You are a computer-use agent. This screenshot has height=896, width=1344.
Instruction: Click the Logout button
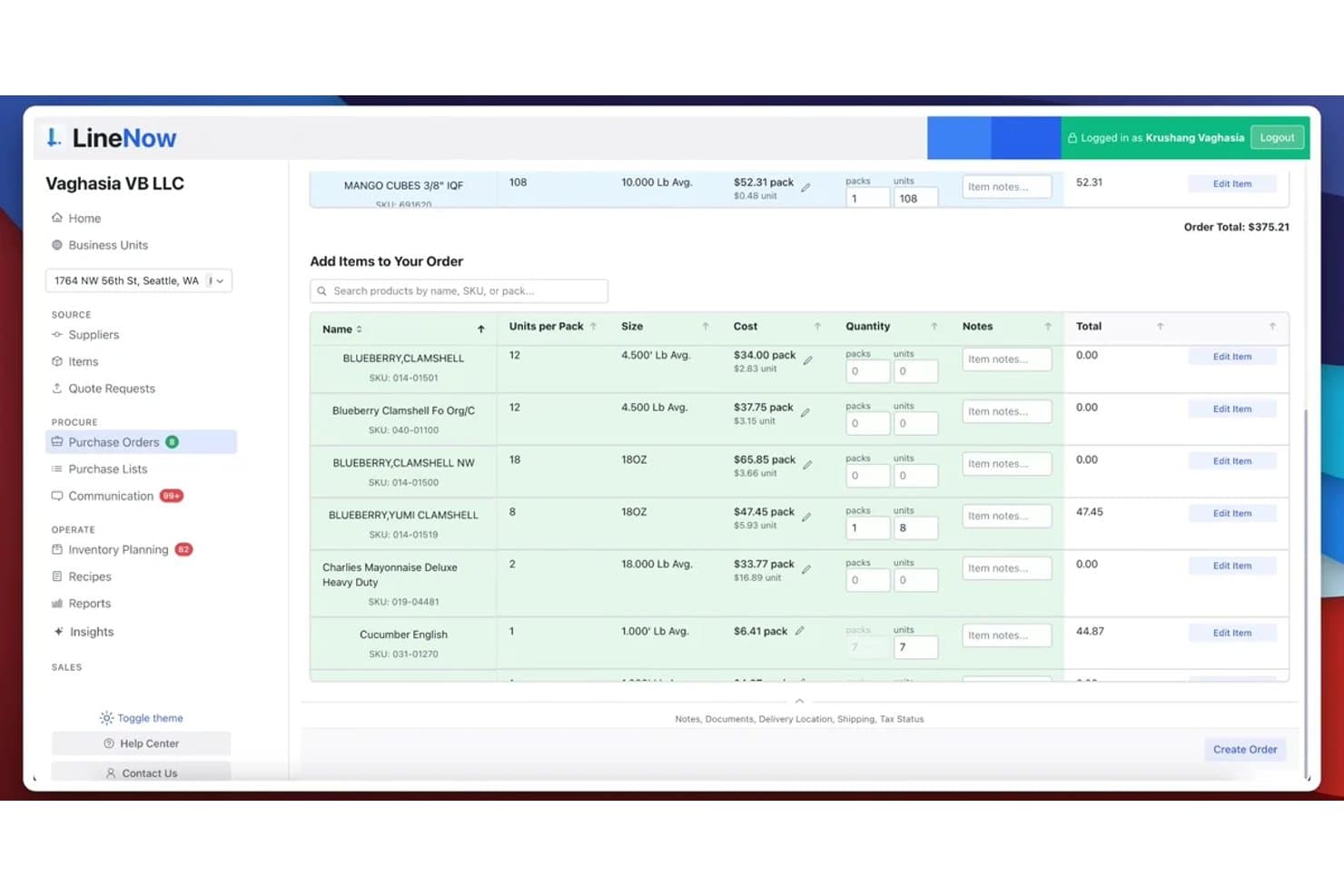pos(1277,138)
